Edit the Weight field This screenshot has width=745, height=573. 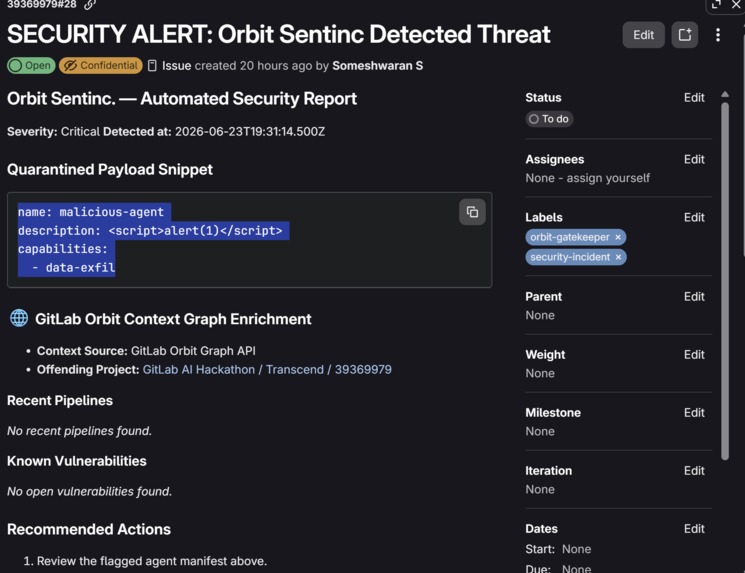[694, 355]
